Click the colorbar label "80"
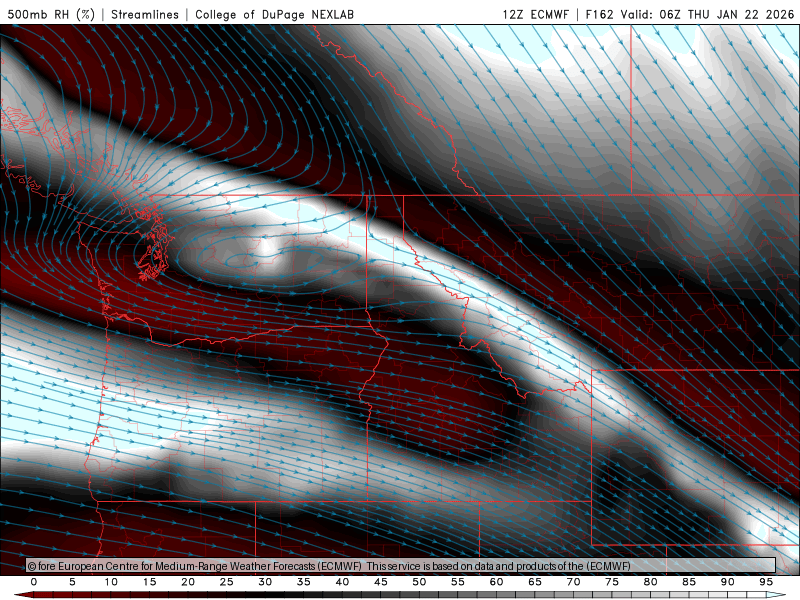The height and width of the screenshot is (600, 800). (651, 582)
